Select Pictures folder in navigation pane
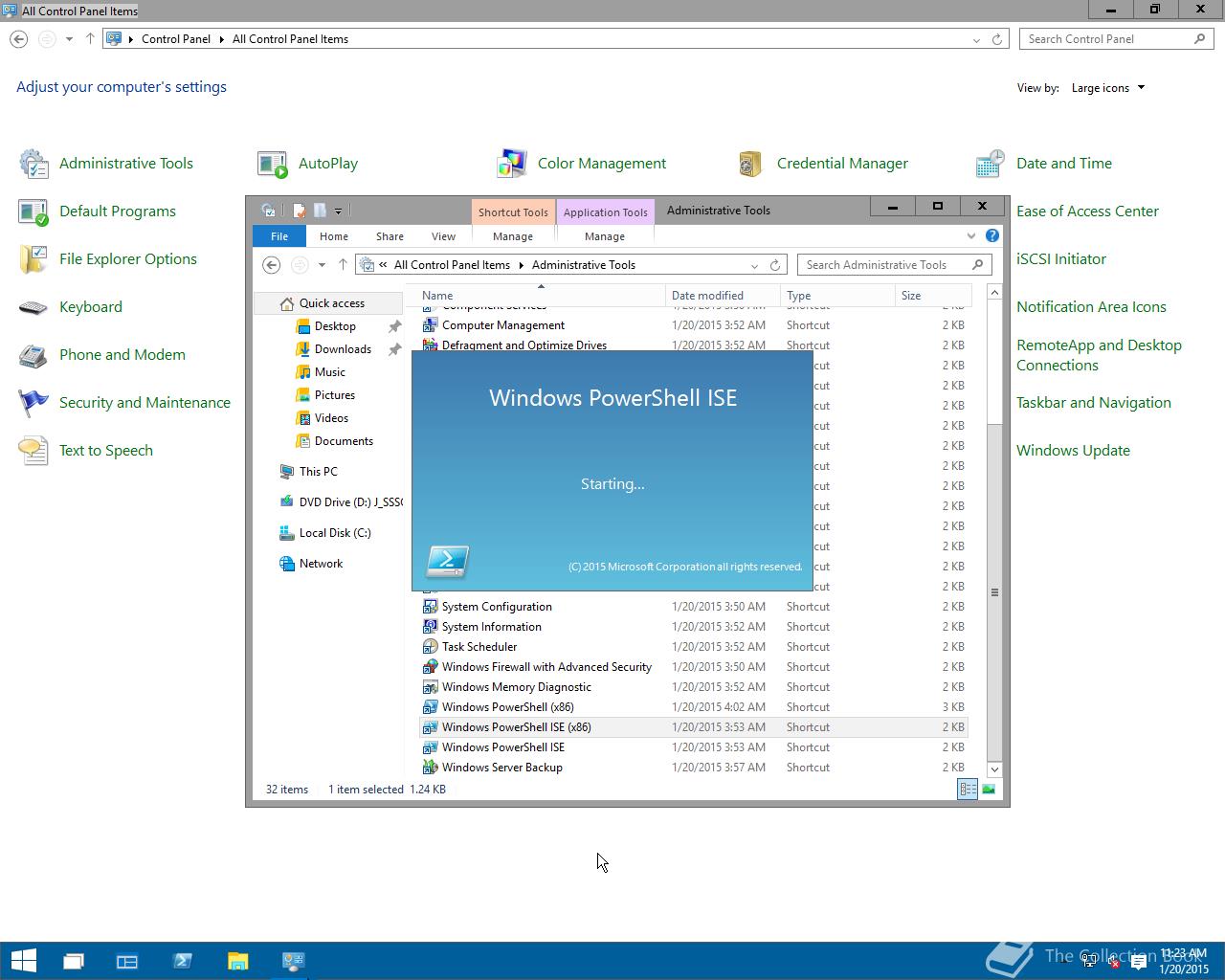This screenshot has width=1225, height=980. (334, 395)
